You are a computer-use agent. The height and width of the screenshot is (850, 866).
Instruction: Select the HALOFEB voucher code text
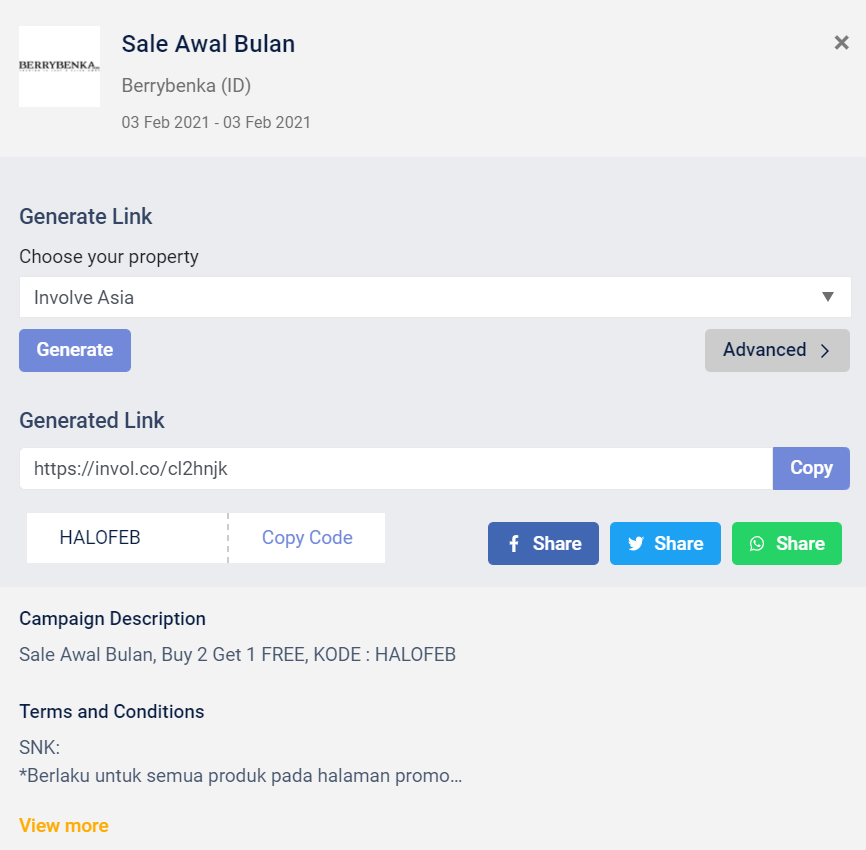(x=100, y=537)
